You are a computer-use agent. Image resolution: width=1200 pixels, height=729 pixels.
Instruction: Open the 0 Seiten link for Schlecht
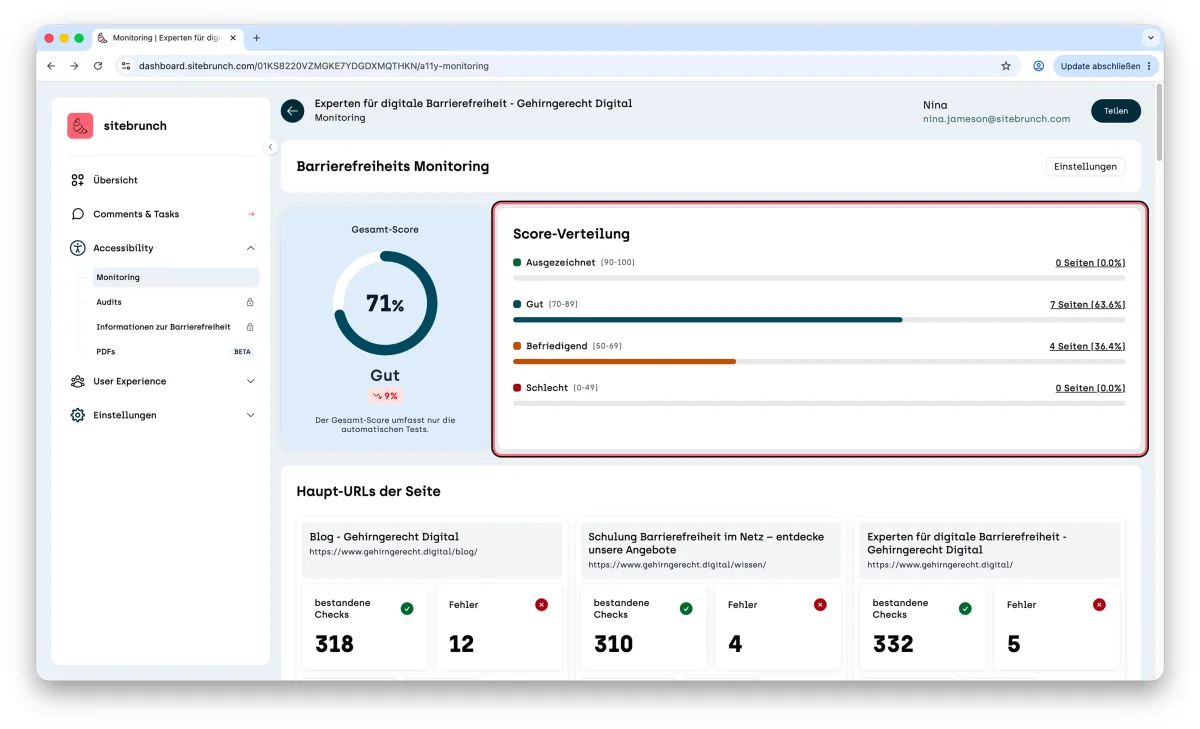(x=1090, y=388)
